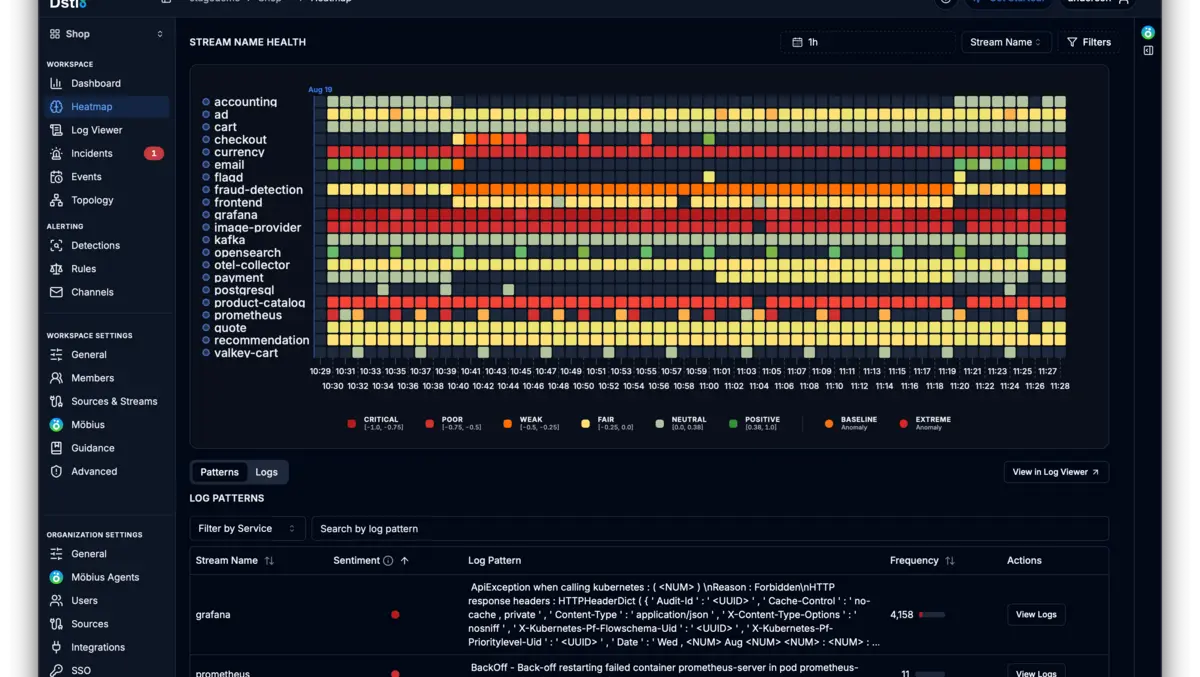Image resolution: width=1200 pixels, height=677 pixels.
Task: Click the Rules scale icon
Action: 56,268
